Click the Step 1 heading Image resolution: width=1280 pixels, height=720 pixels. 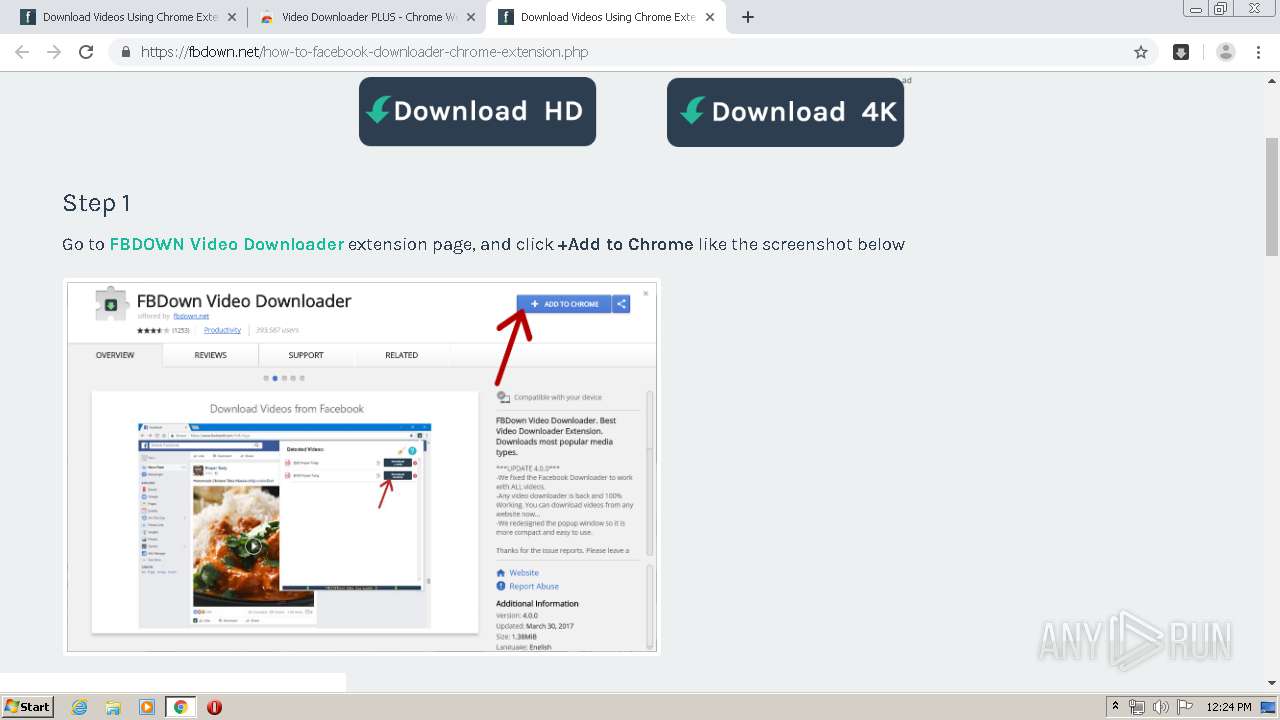[96, 203]
